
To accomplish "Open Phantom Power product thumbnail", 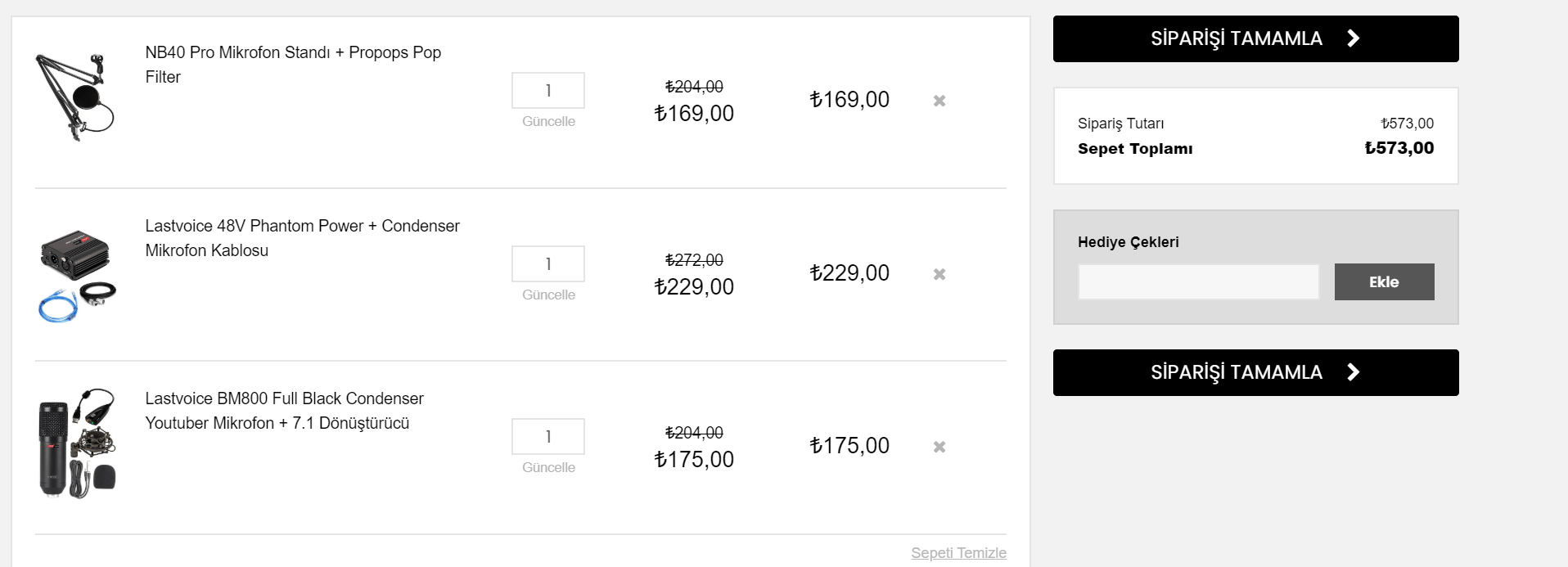I will [x=76, y=275].
